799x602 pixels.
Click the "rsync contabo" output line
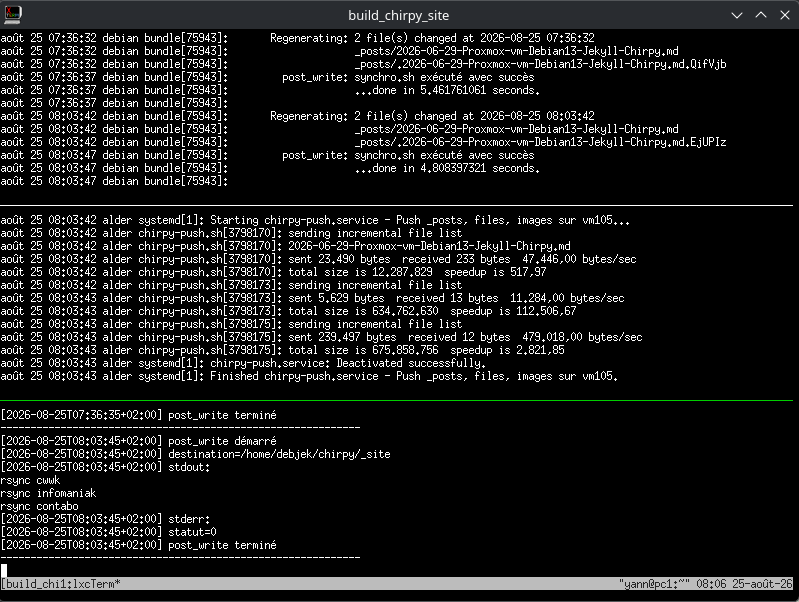coord(39,506)
